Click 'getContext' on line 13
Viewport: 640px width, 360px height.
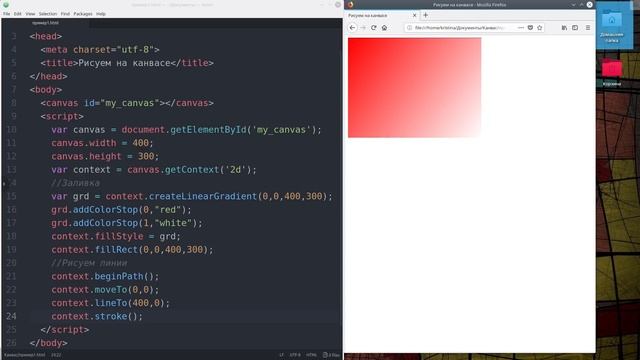[x=192, y=170]
